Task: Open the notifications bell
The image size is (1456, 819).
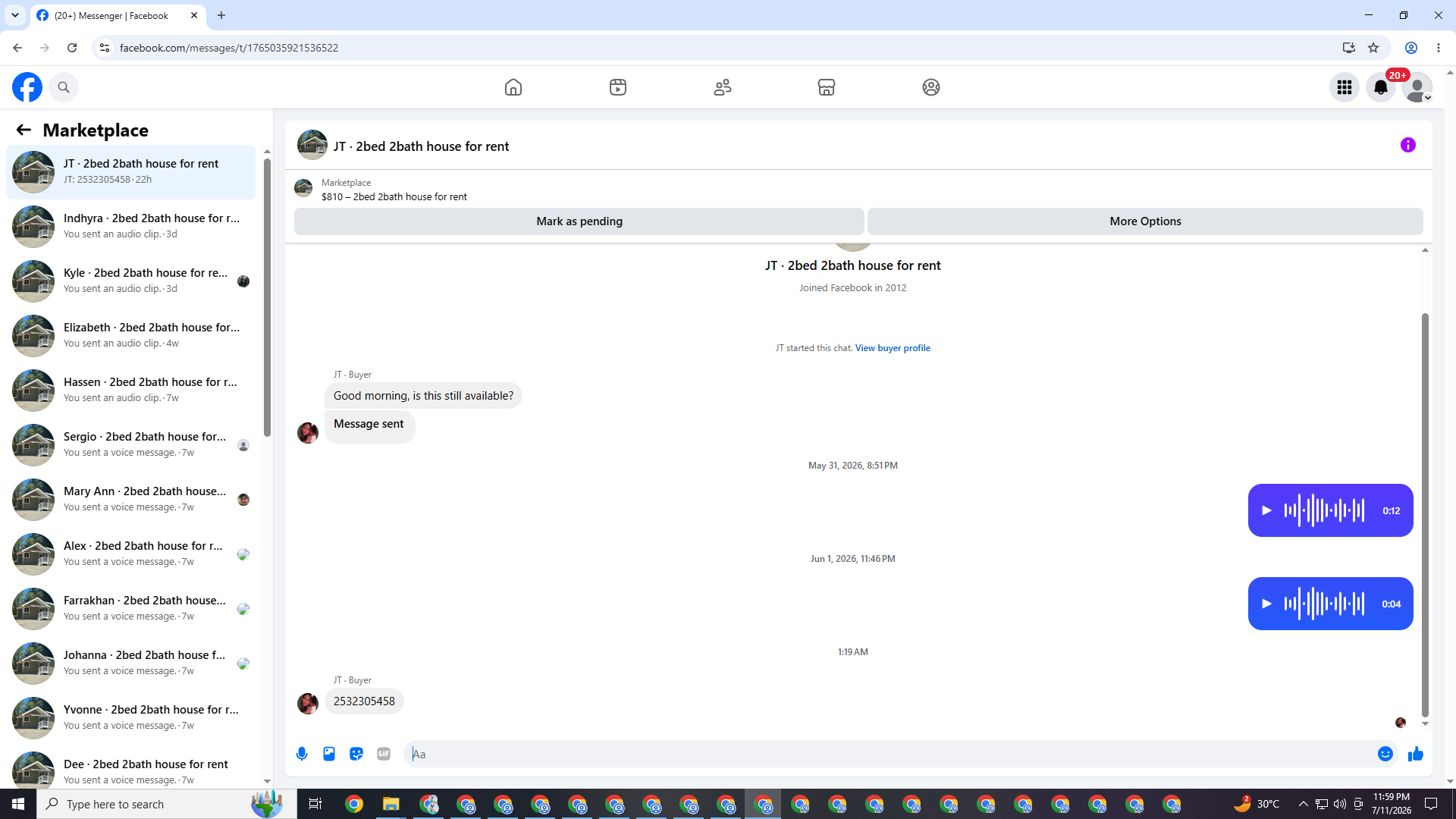Action: coord(1381,87)
